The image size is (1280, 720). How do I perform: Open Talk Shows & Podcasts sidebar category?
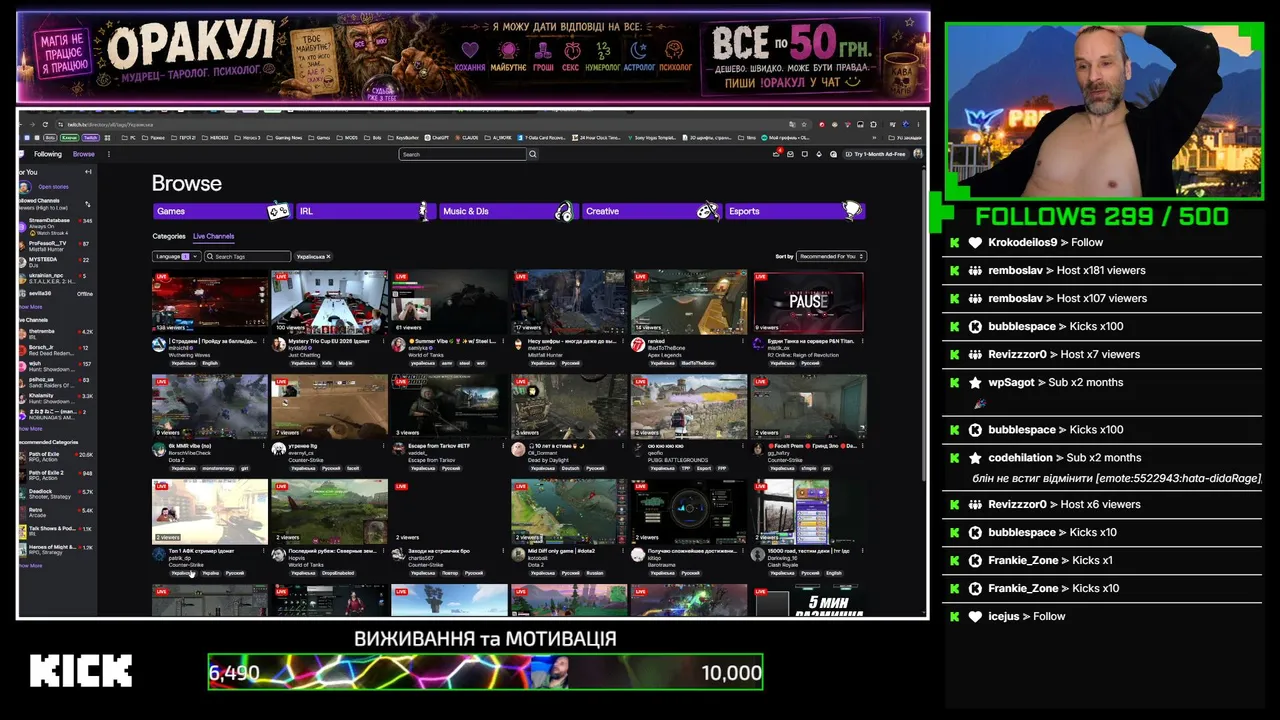coord(56,530)
